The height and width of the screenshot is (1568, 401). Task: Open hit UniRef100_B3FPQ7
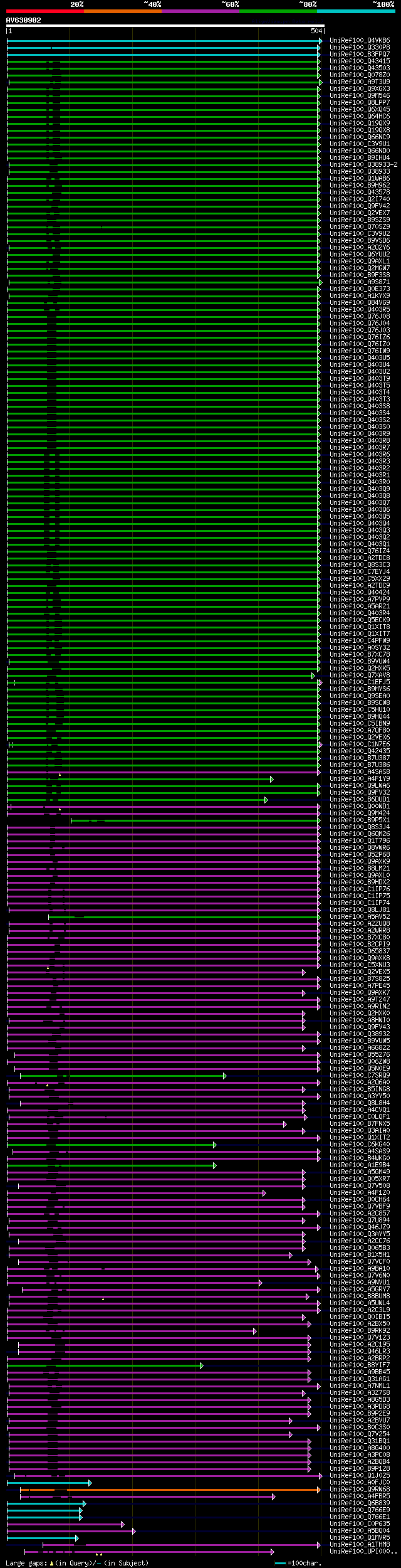(360, 55)
